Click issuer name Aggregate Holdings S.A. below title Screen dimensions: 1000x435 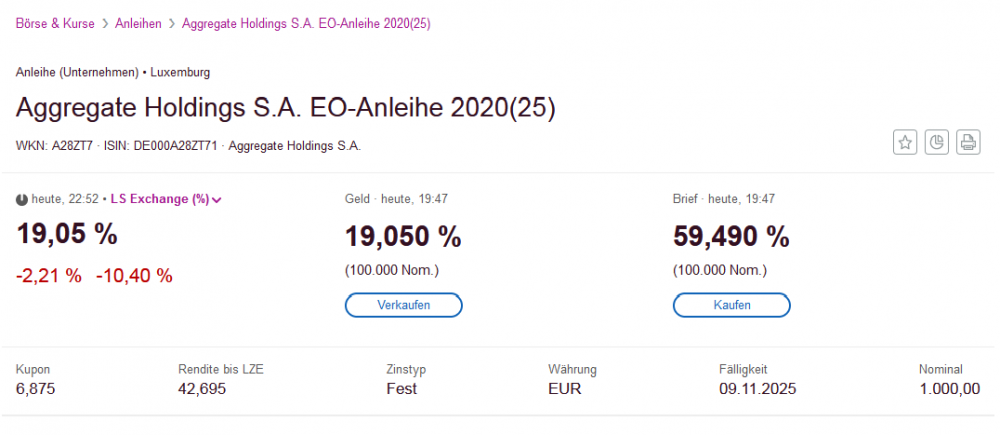click(x=294, y=146)
